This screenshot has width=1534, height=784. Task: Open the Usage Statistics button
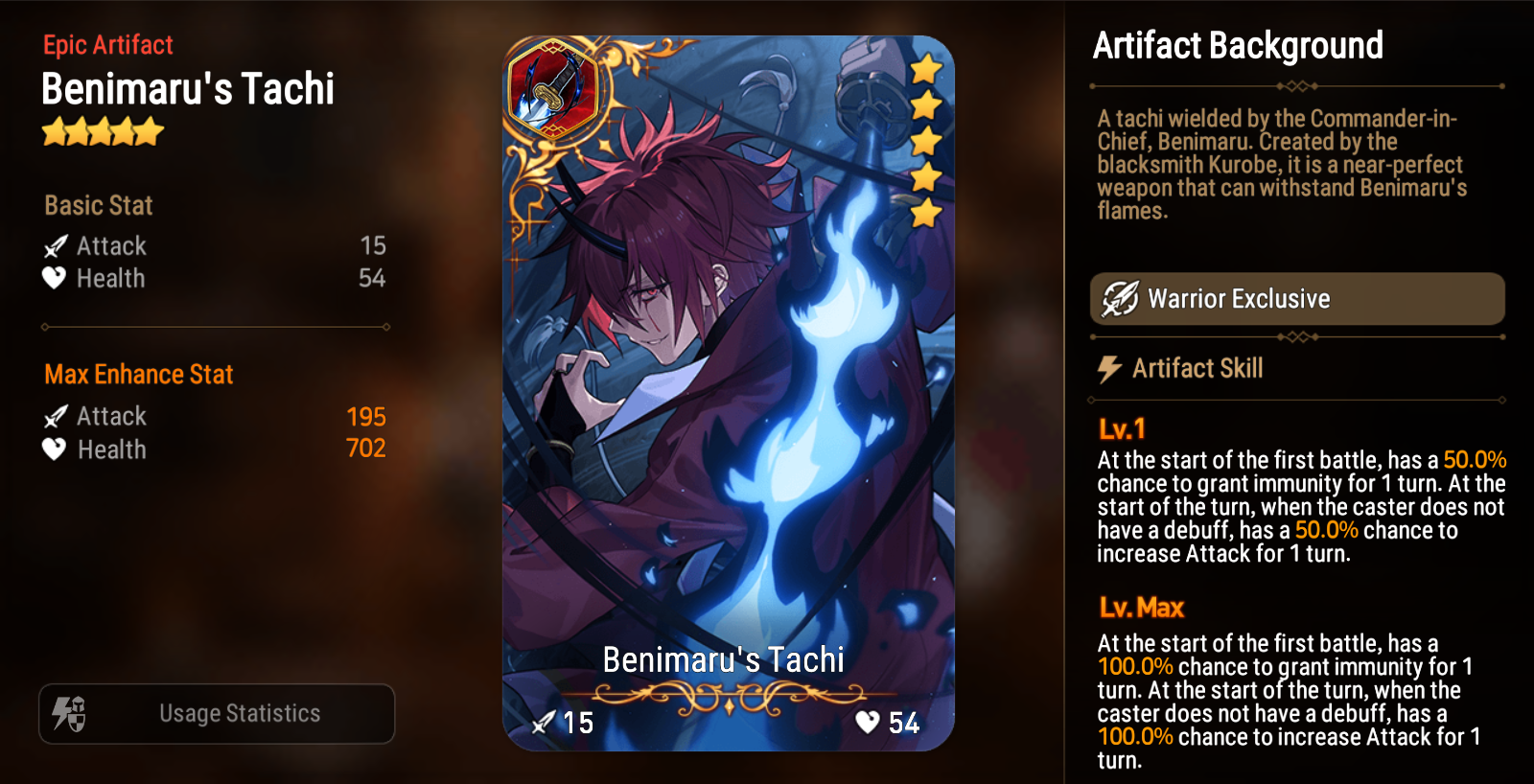pyautogui.click(x=217, y=713)
